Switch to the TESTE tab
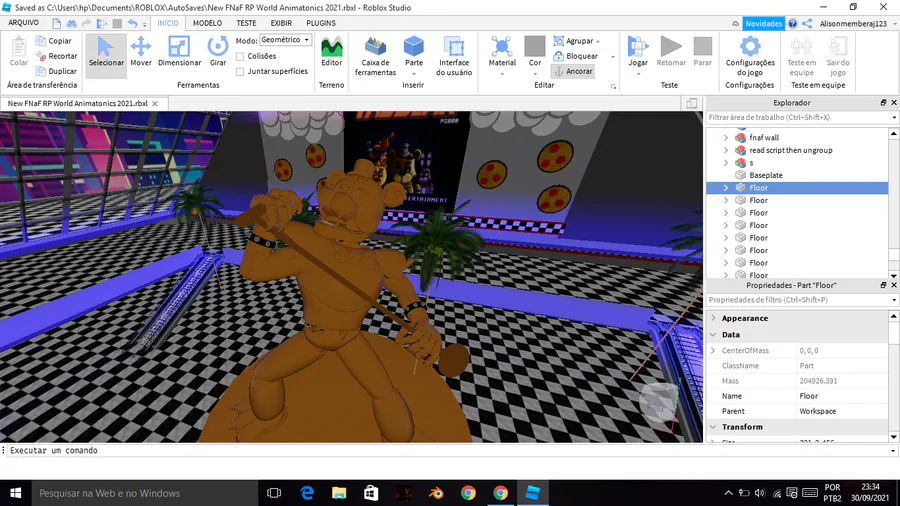The height and width of the screenshot is (506, 900). coord(246,23)
